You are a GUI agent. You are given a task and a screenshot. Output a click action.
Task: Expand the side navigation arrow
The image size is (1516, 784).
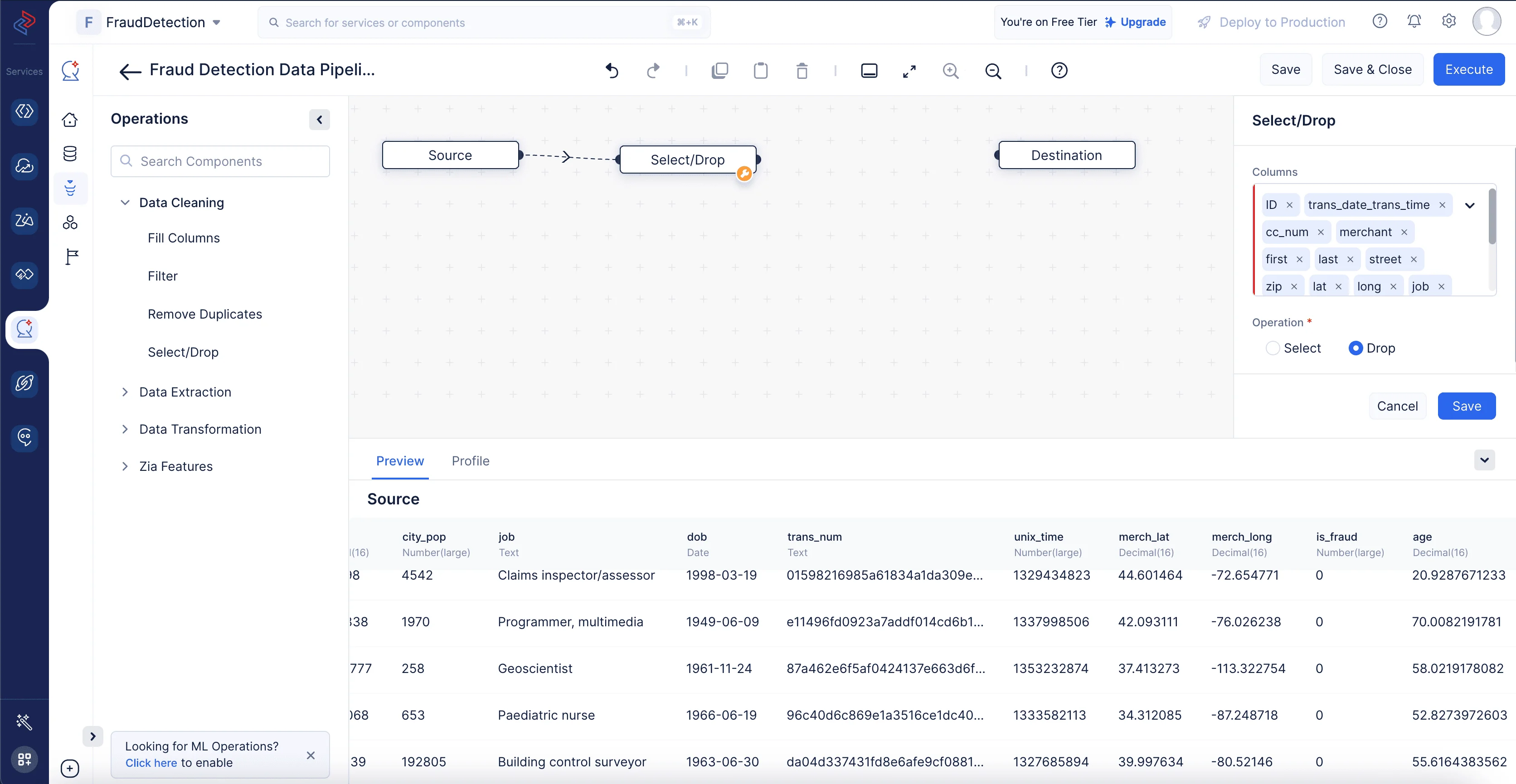click(x=92, y=736)
